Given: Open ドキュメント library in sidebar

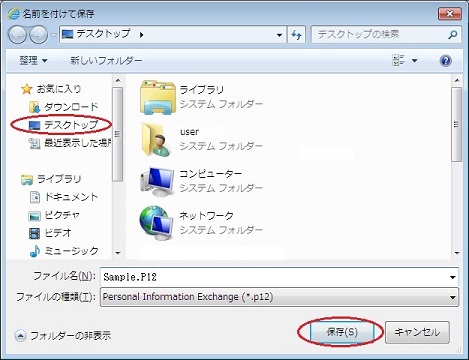Looking at the screenshot, I should [71, 197].
